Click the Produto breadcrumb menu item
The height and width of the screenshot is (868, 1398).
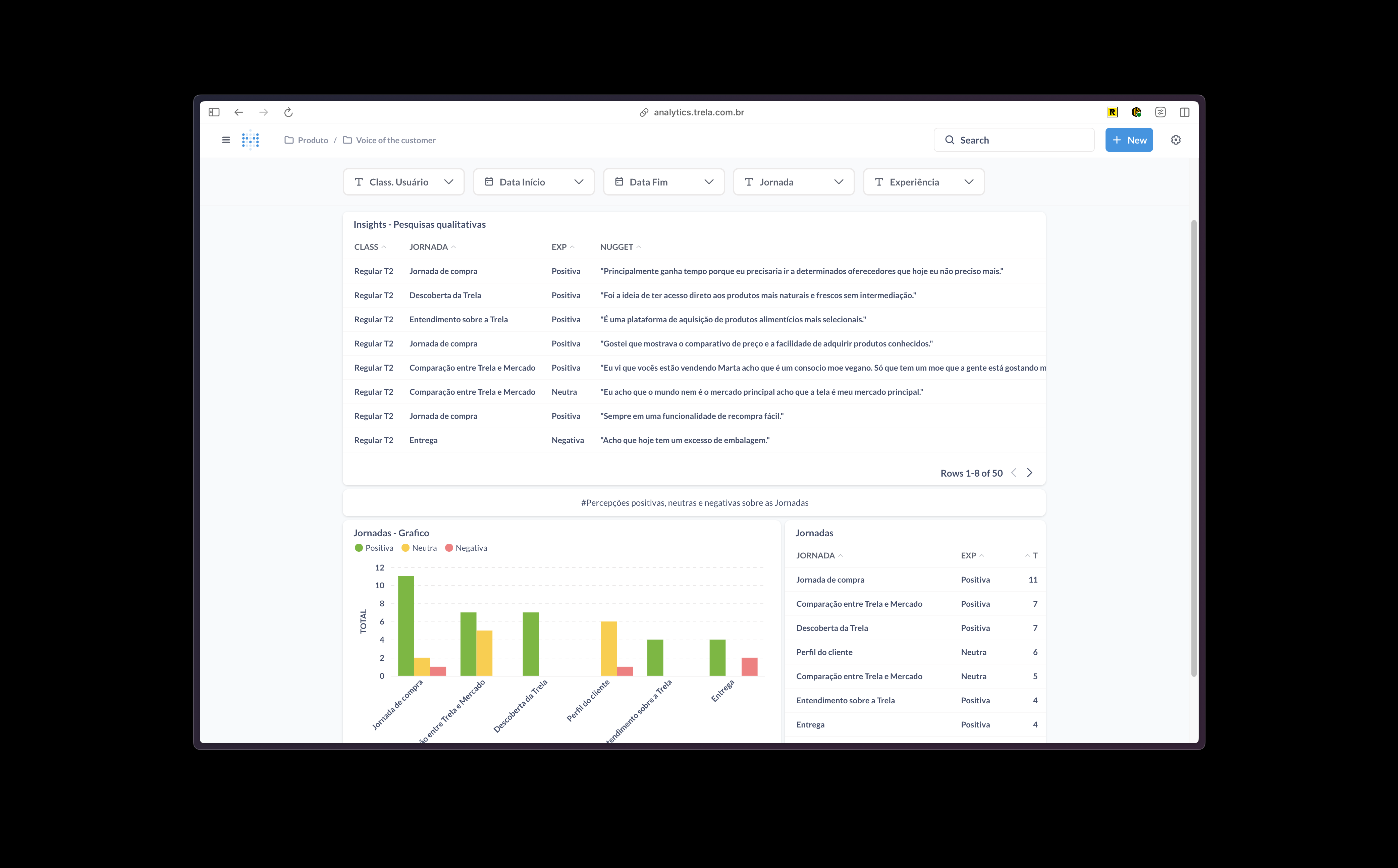coord(313,140)
